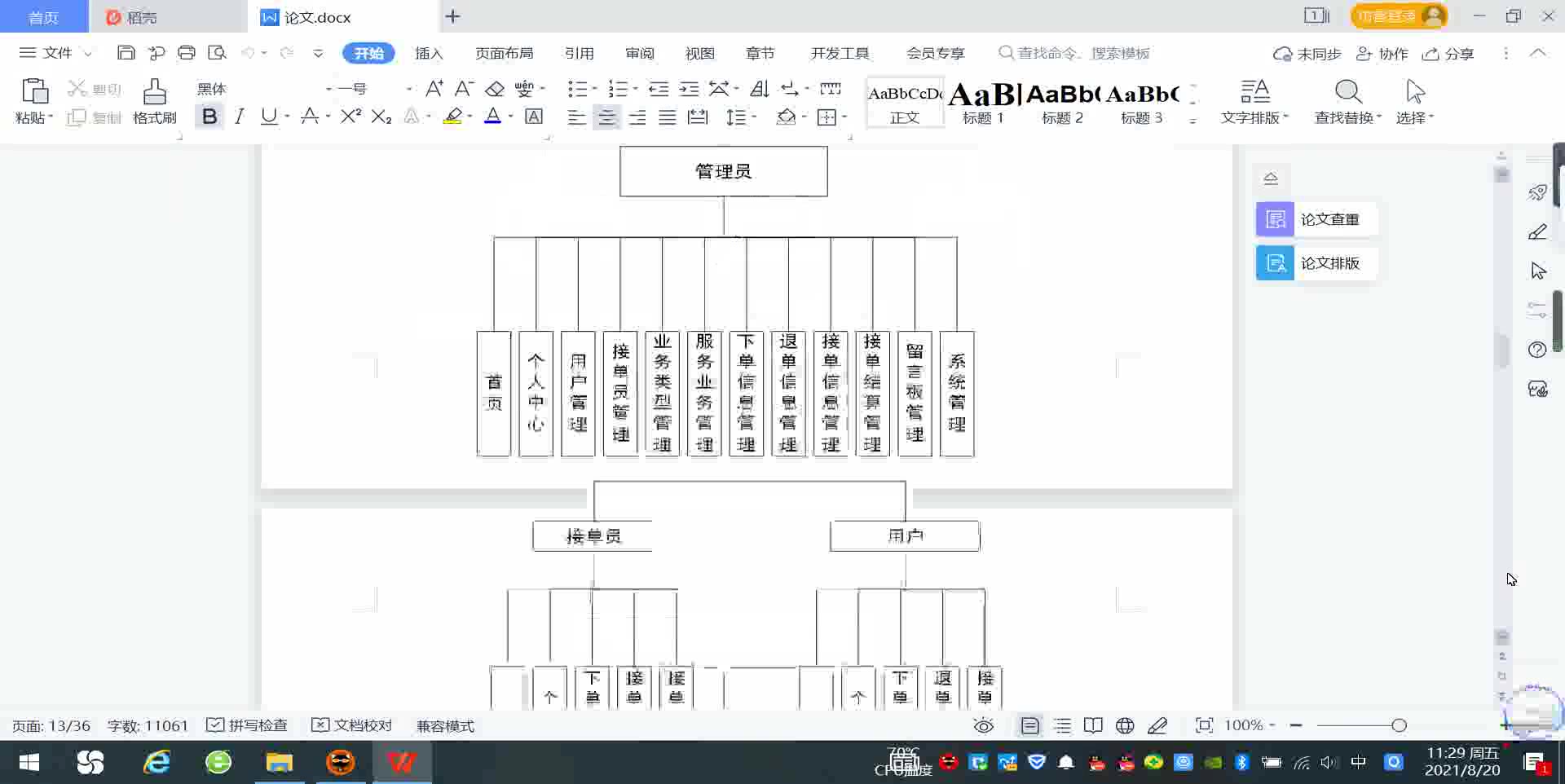Undo the last action

(x=248, y=53)
